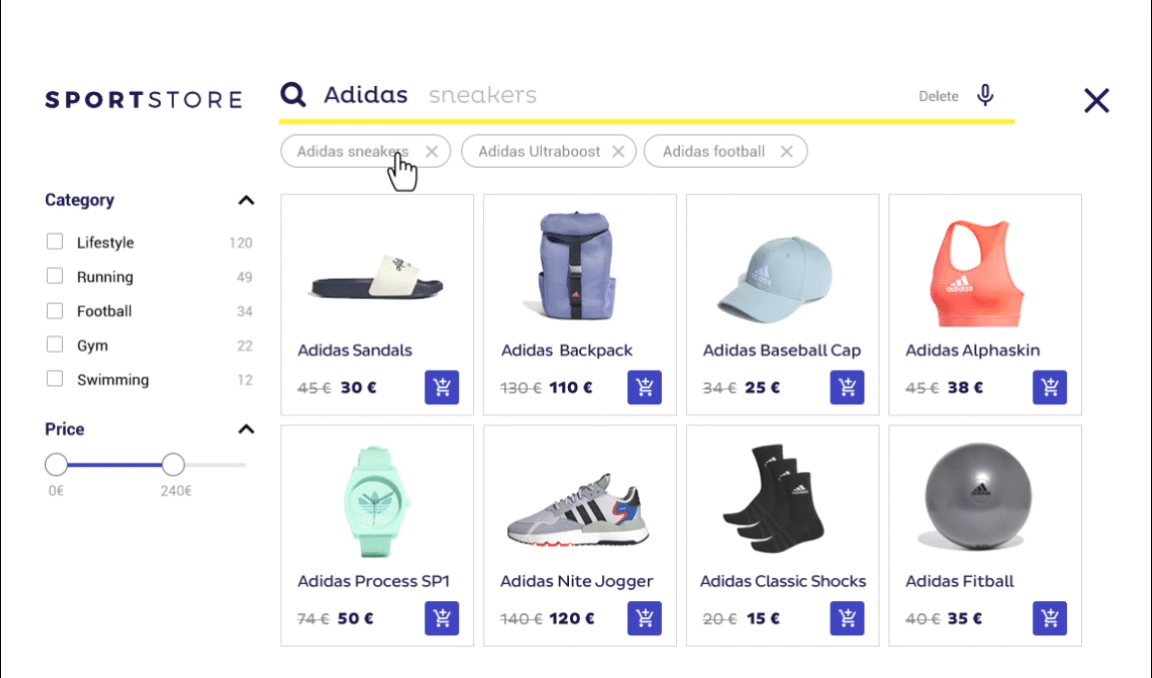Open the SPORTSTORE home logo
This screenshot has width=1152, height=678.
click(143, 99)
